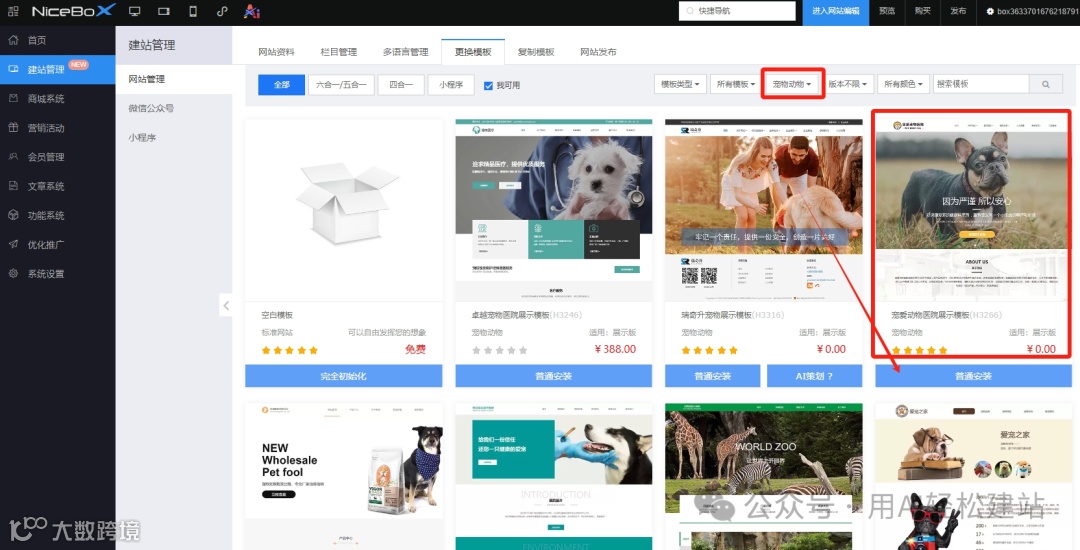Open the grid apps icon beside NiceBox logo
The image size is (1080, 550).
[13, 12]
